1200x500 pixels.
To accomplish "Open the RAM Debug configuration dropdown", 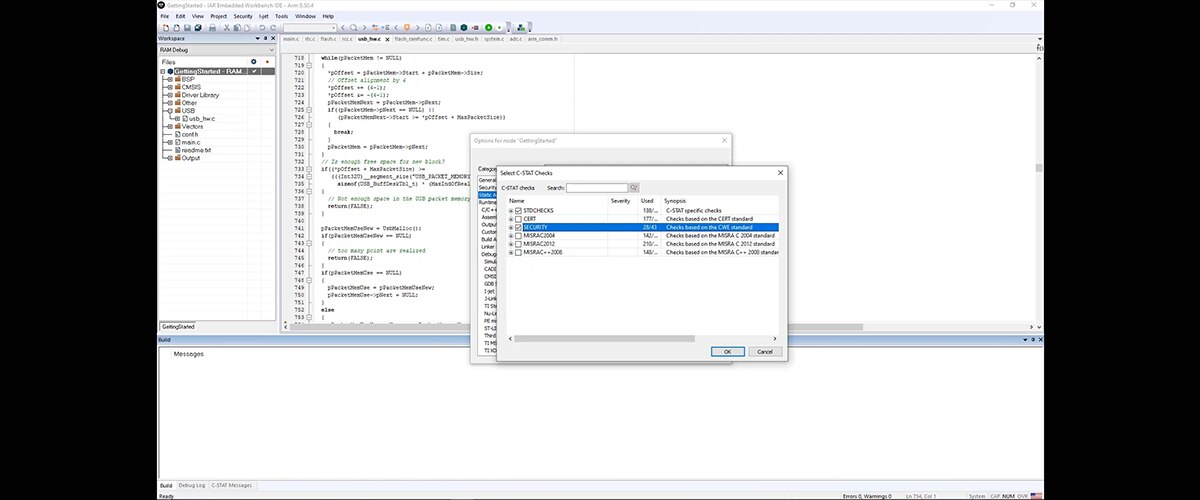I will point(271,49).
